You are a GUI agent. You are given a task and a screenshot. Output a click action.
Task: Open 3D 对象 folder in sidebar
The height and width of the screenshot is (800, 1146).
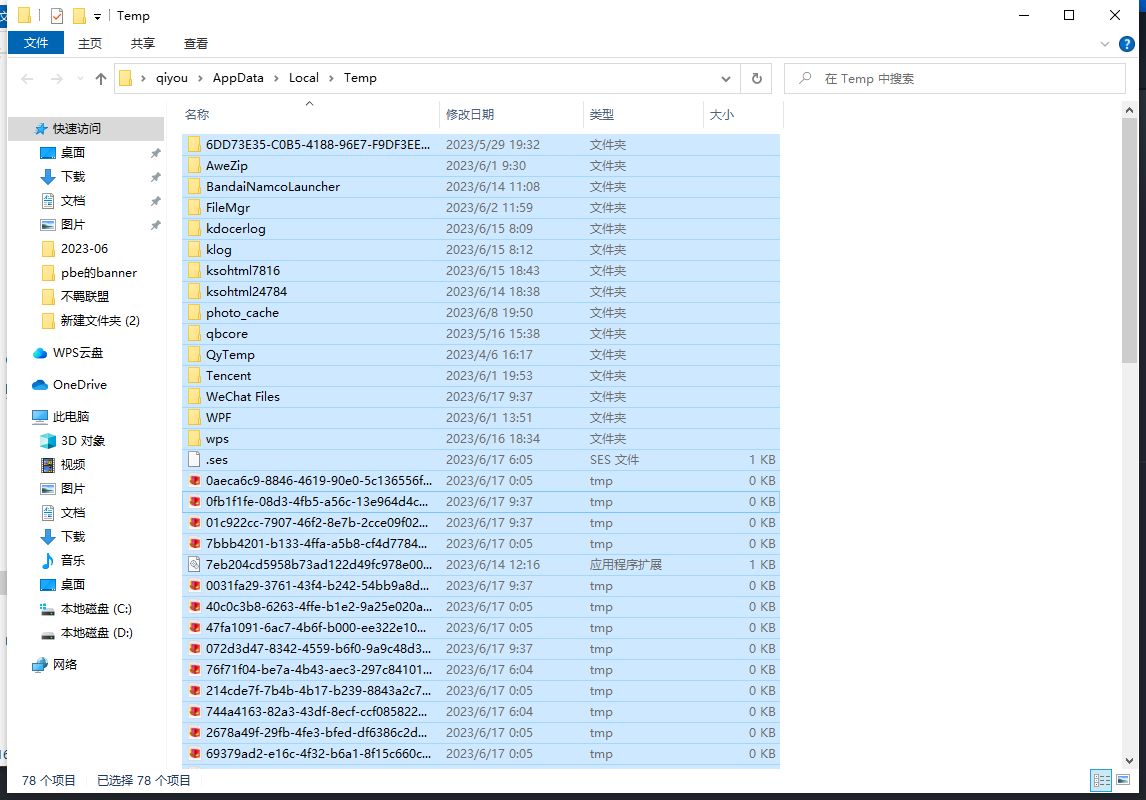82,441
